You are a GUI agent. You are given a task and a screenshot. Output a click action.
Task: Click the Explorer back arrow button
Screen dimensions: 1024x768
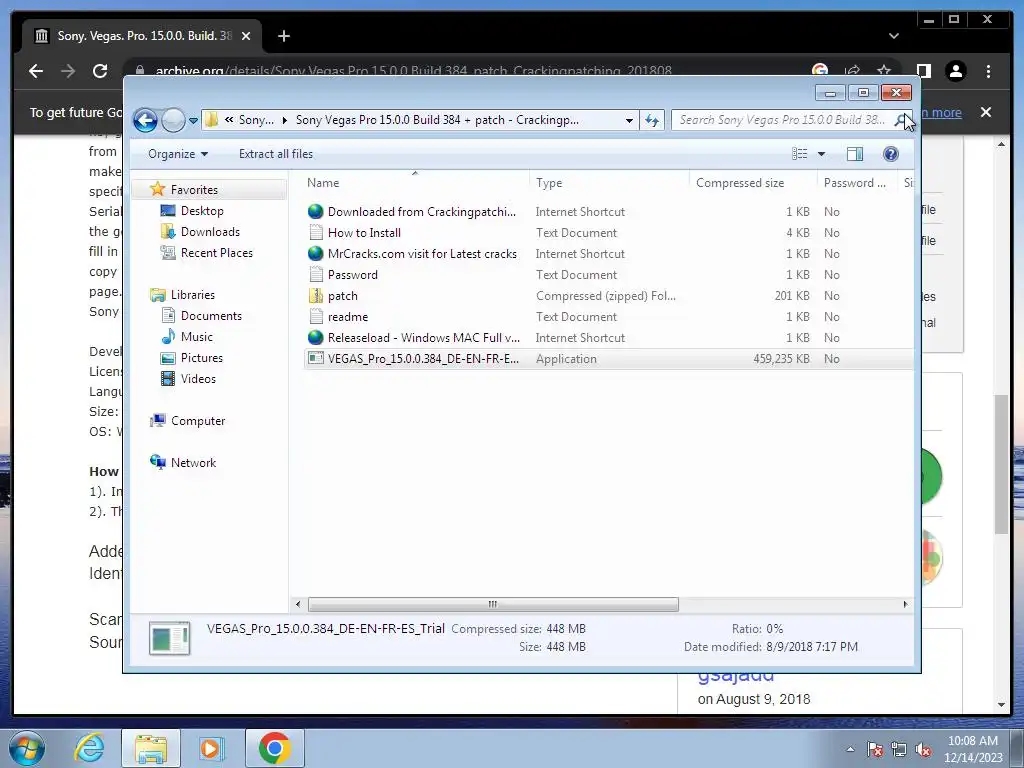click(x=145, y=120)
